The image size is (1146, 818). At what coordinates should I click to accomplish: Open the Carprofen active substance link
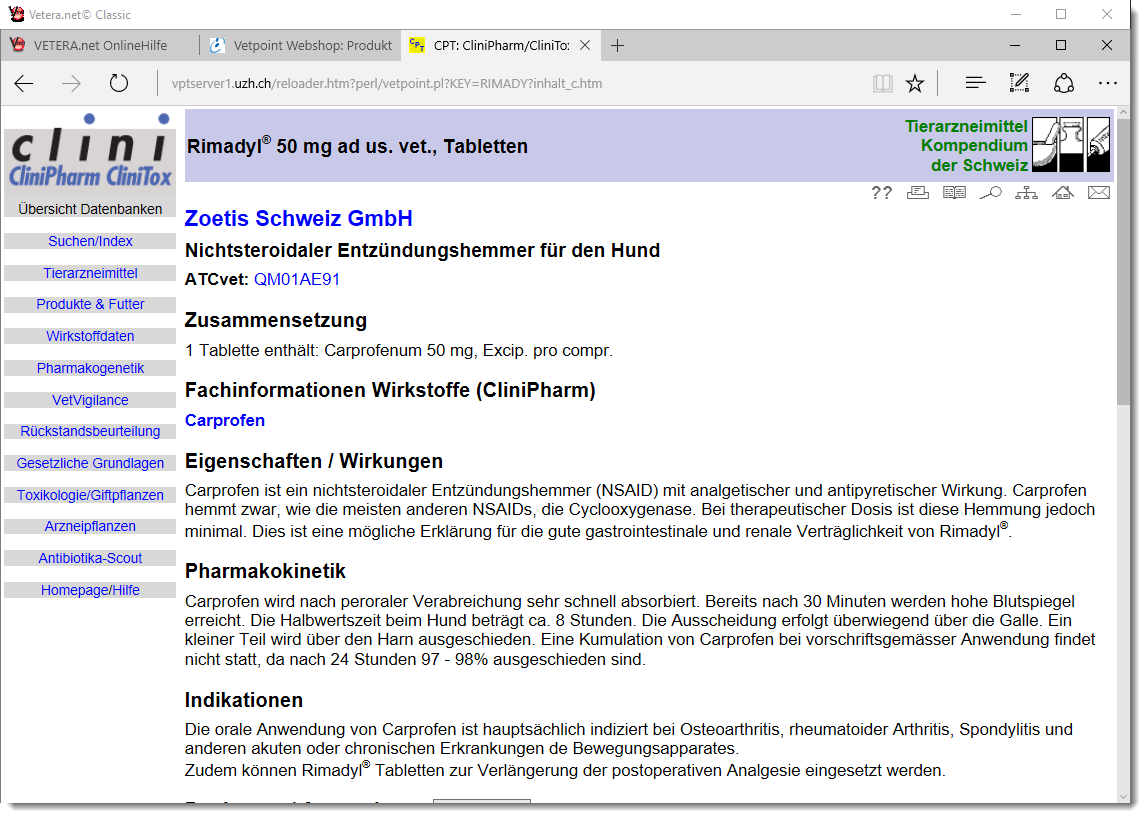[225, 420]
